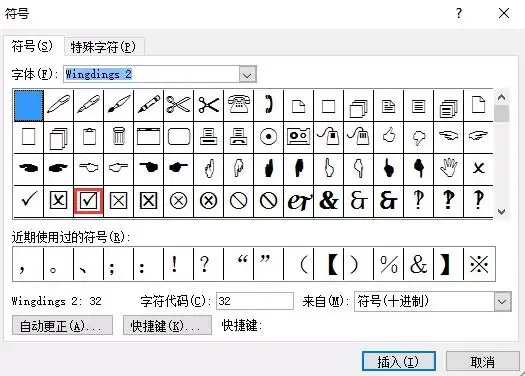Choose the open hand symbol
The image size is (525, 376).
point(449,168)
